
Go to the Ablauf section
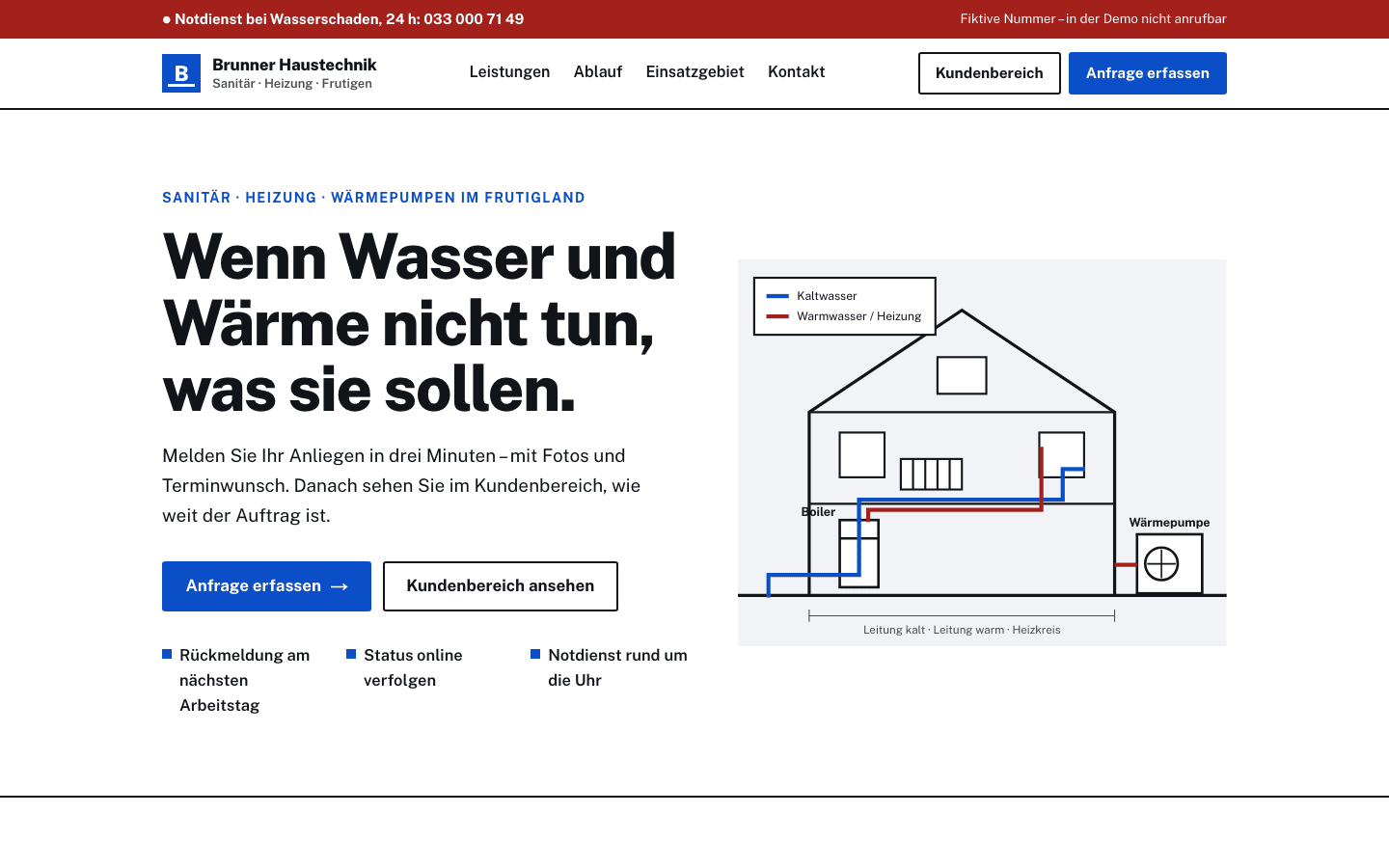pos(598,72)
